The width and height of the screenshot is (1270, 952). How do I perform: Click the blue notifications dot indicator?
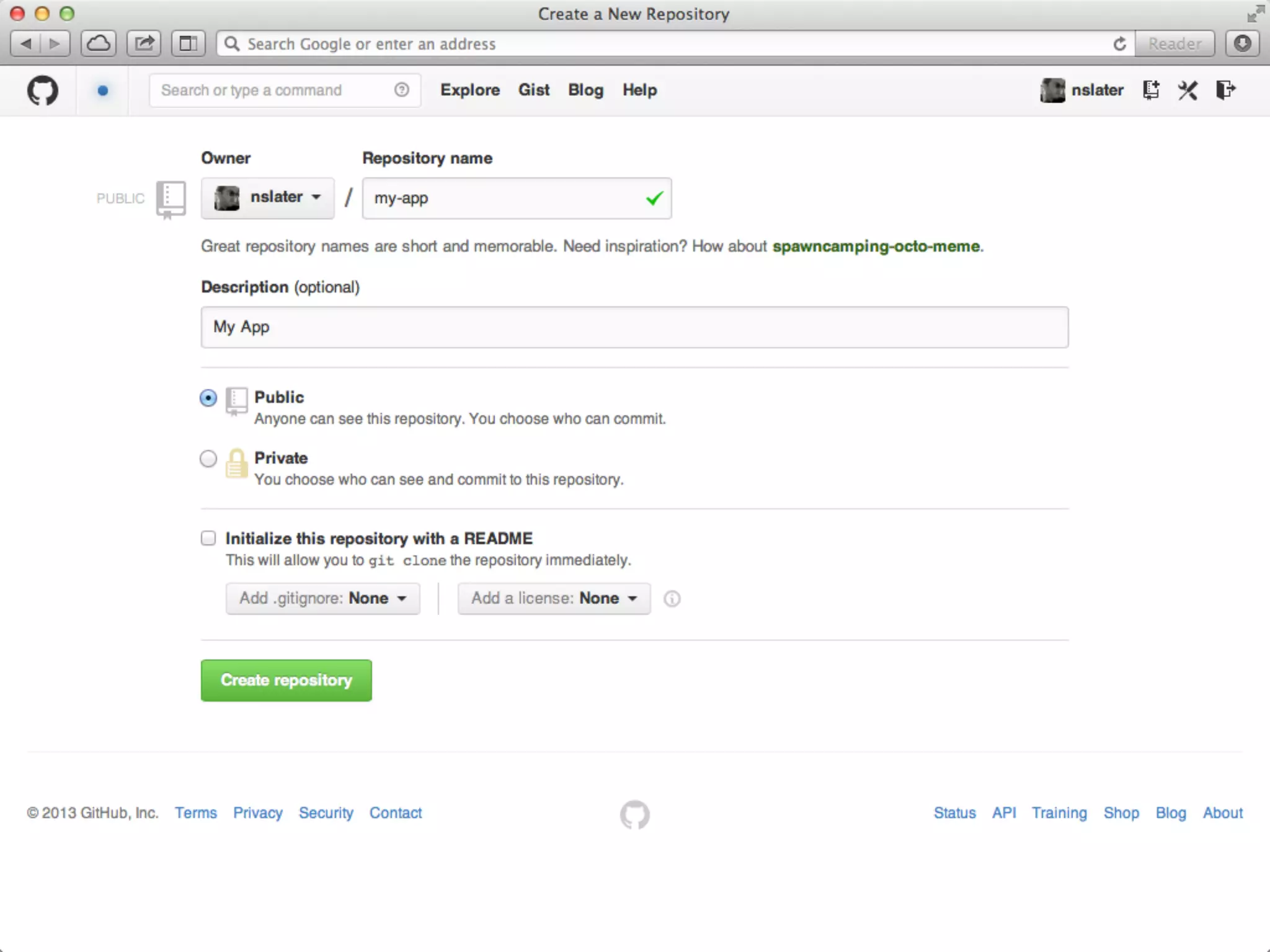tap(103, 90)
